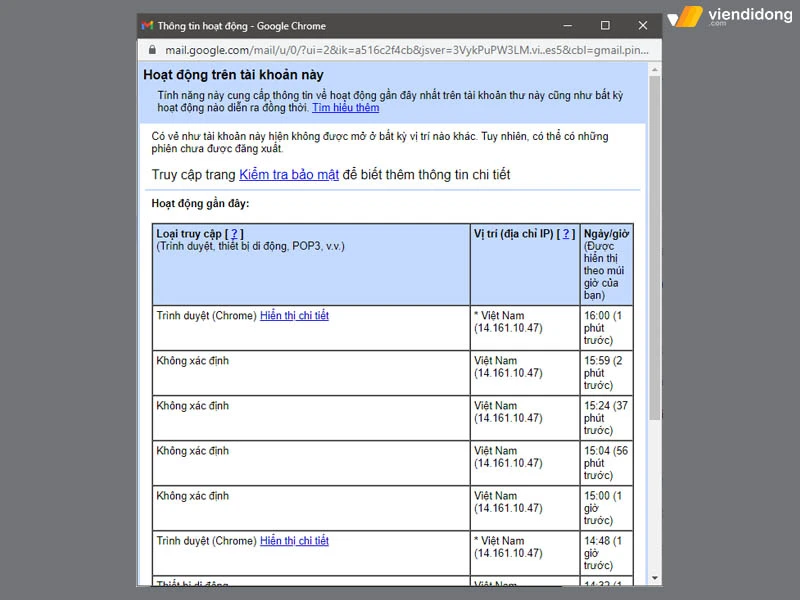Click the 'Thông tin hoạt động' window title

pyautogui.click(x=241, y=25)
